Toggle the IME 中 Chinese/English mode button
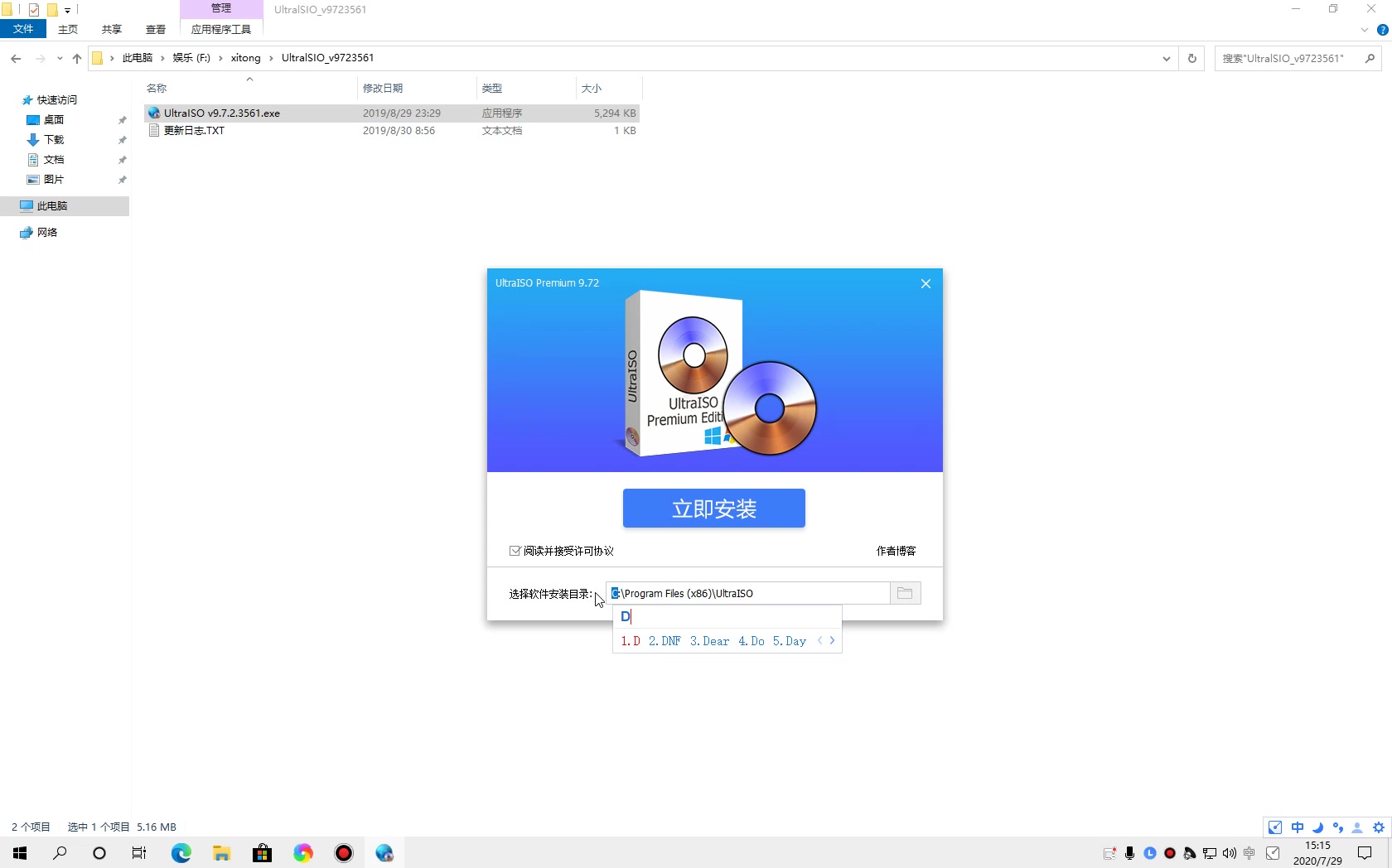This screenshot has height=868, width=1392. (1298, 827)
